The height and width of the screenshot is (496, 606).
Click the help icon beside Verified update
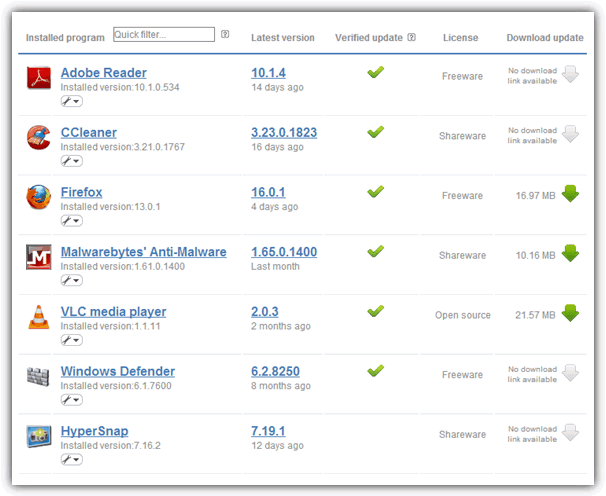(x=412, y=37)
